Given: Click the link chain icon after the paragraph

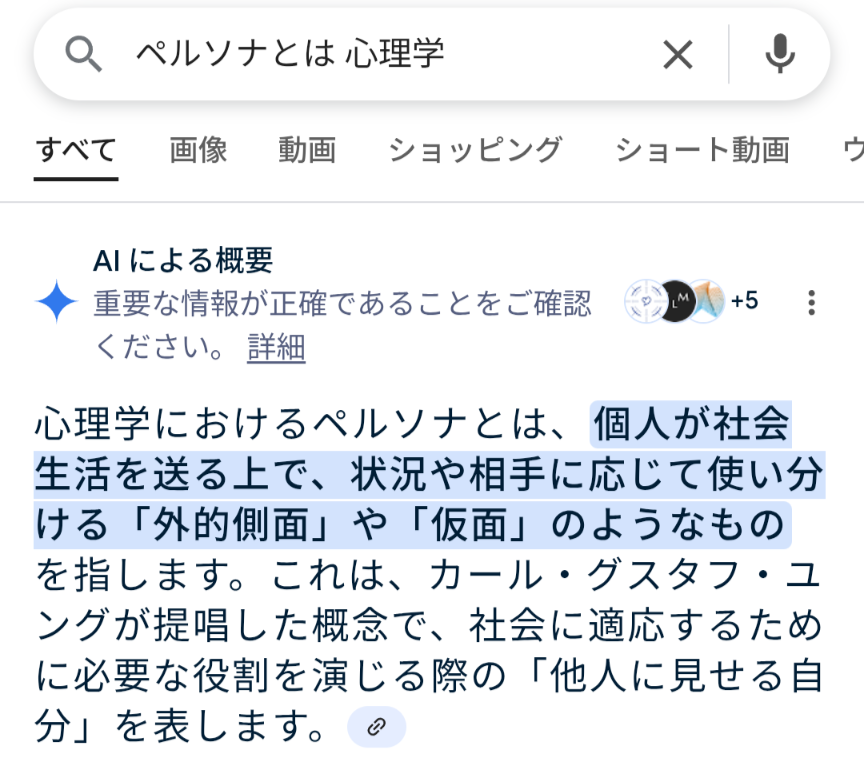Looking at the screenshot, I should [x=376, y=726].
